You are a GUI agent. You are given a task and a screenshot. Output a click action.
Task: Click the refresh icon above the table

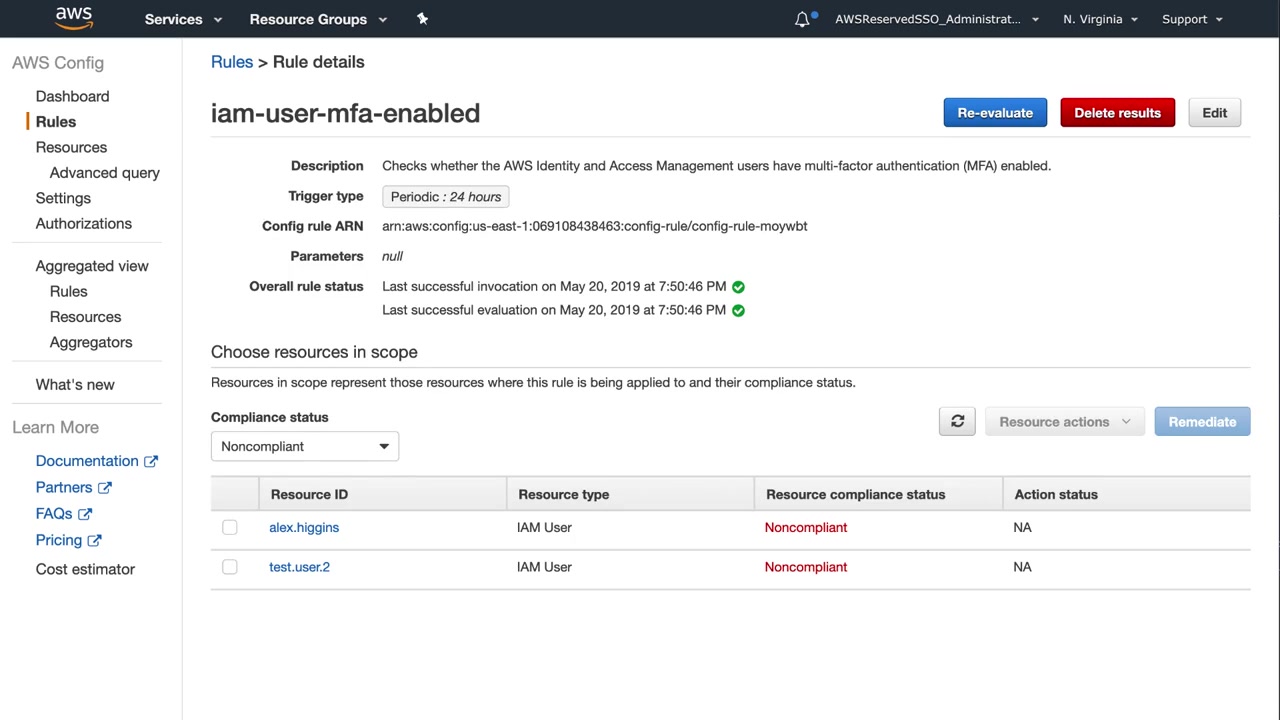(x=957, y=422)
